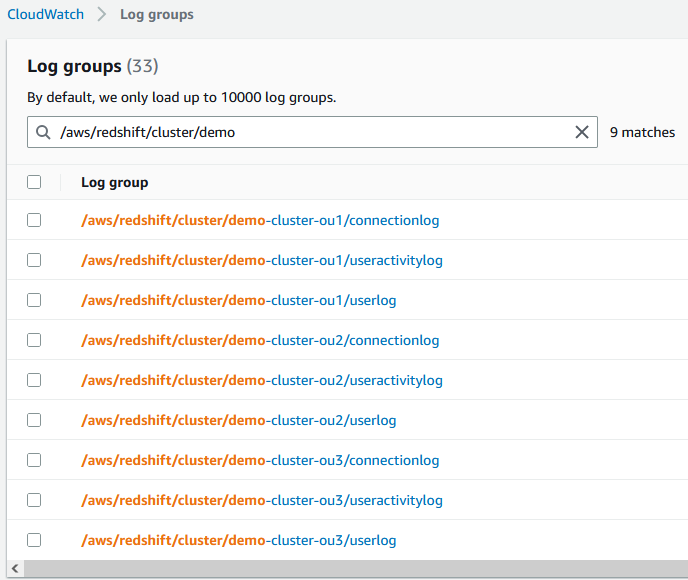This screenshot has height=580, width=688.
Task: Click the 'Log groups (33)' heading
Action: tap(93, 66)
